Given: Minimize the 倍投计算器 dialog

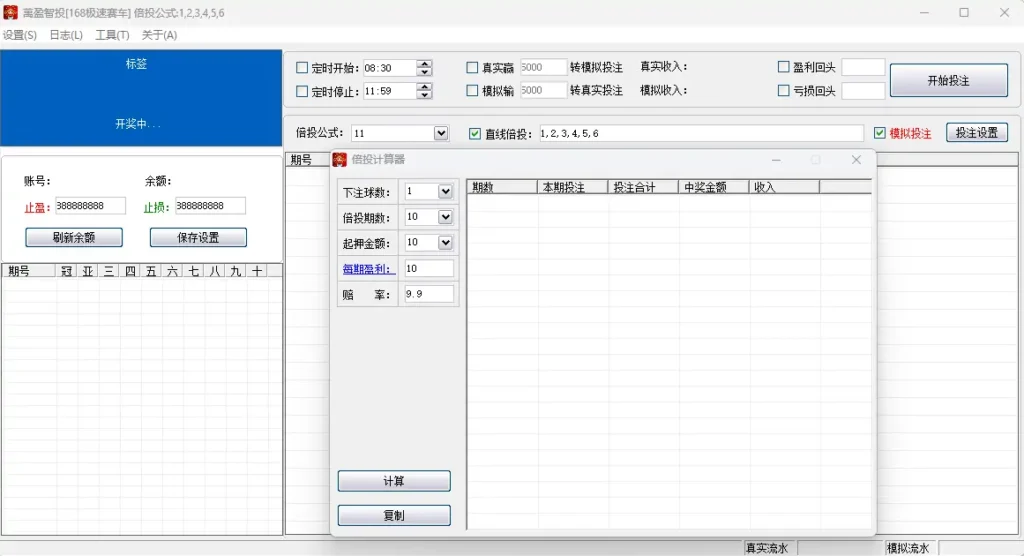Looking at the screenshot, I should point(776,159).
